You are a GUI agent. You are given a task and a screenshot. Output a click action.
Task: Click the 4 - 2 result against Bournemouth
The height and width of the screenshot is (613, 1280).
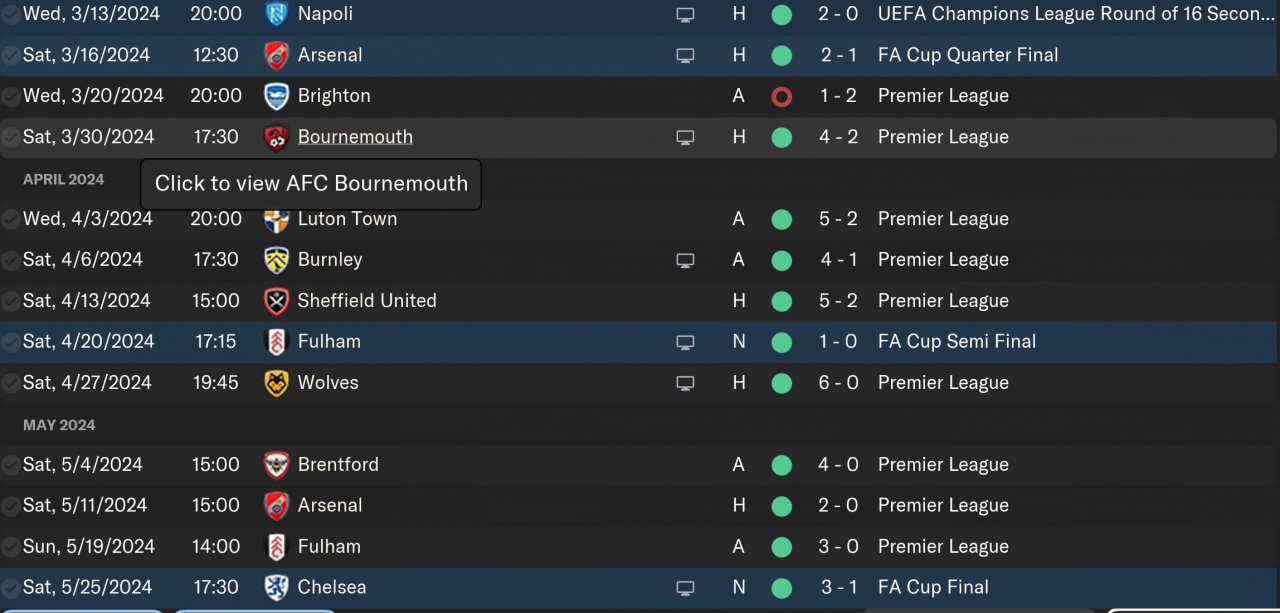tap(838, 137)
